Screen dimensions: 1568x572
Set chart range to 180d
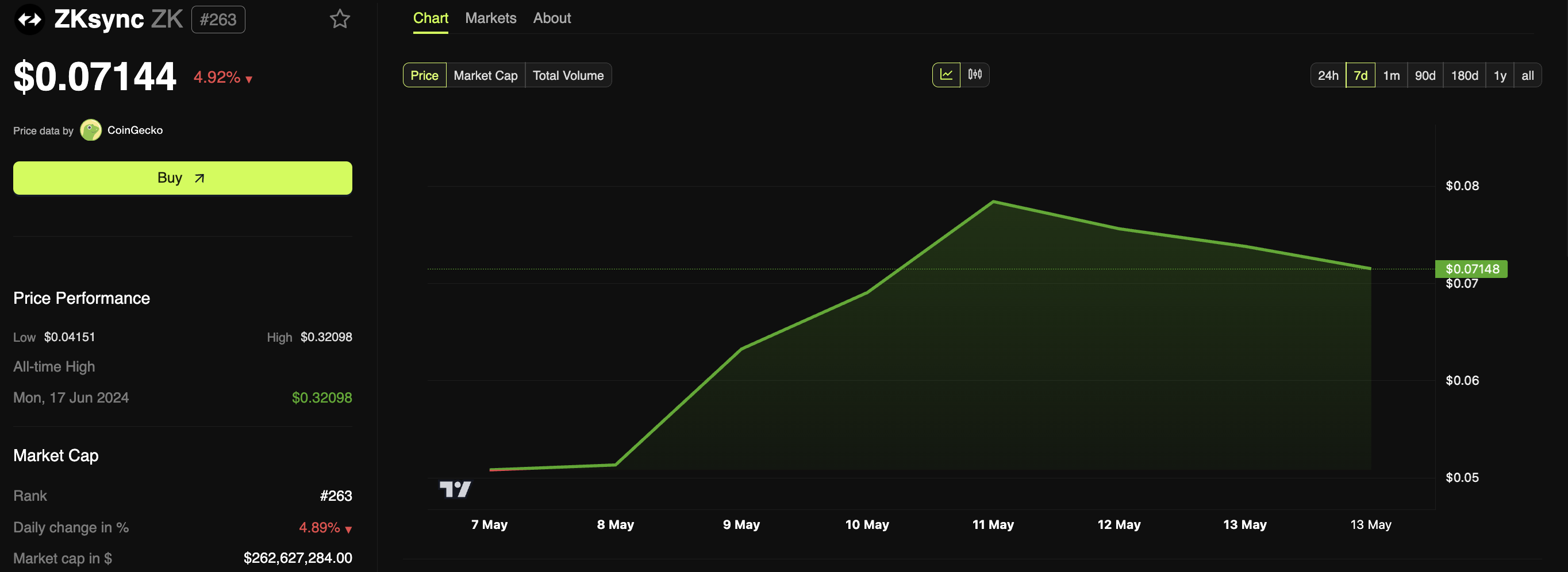pos(1465,75)
